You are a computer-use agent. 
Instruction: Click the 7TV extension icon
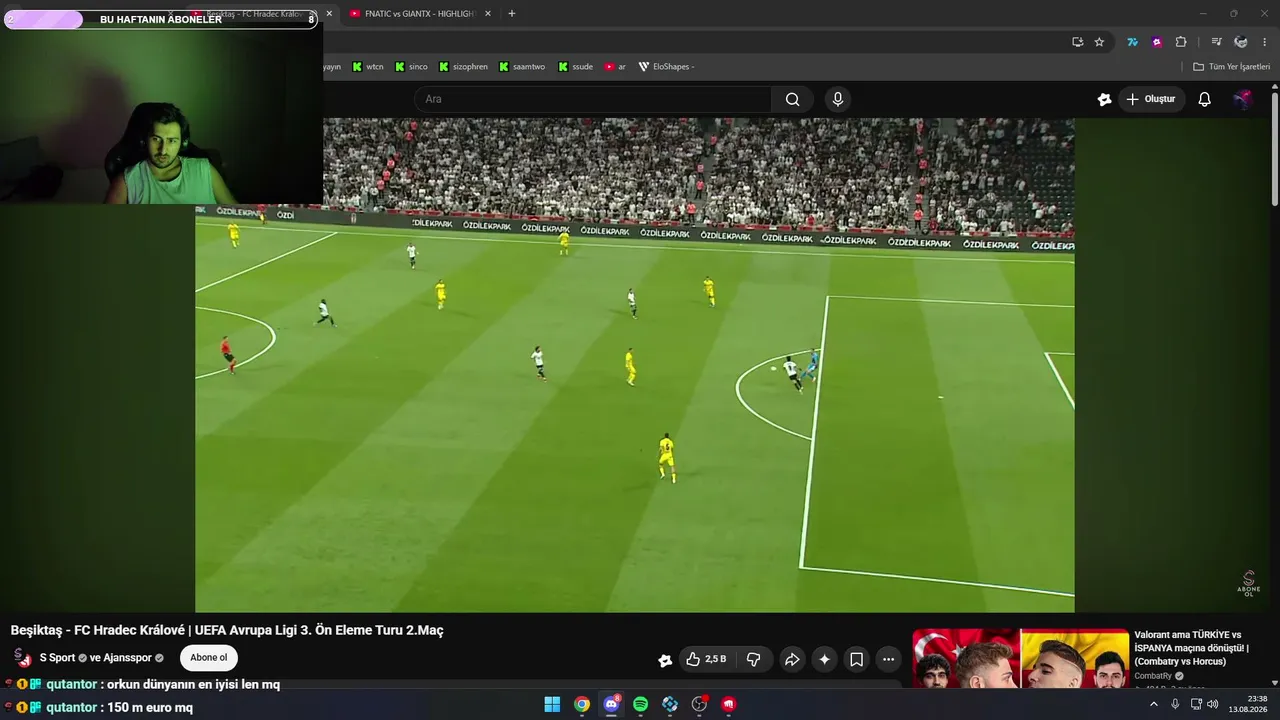click(1132, 42)
